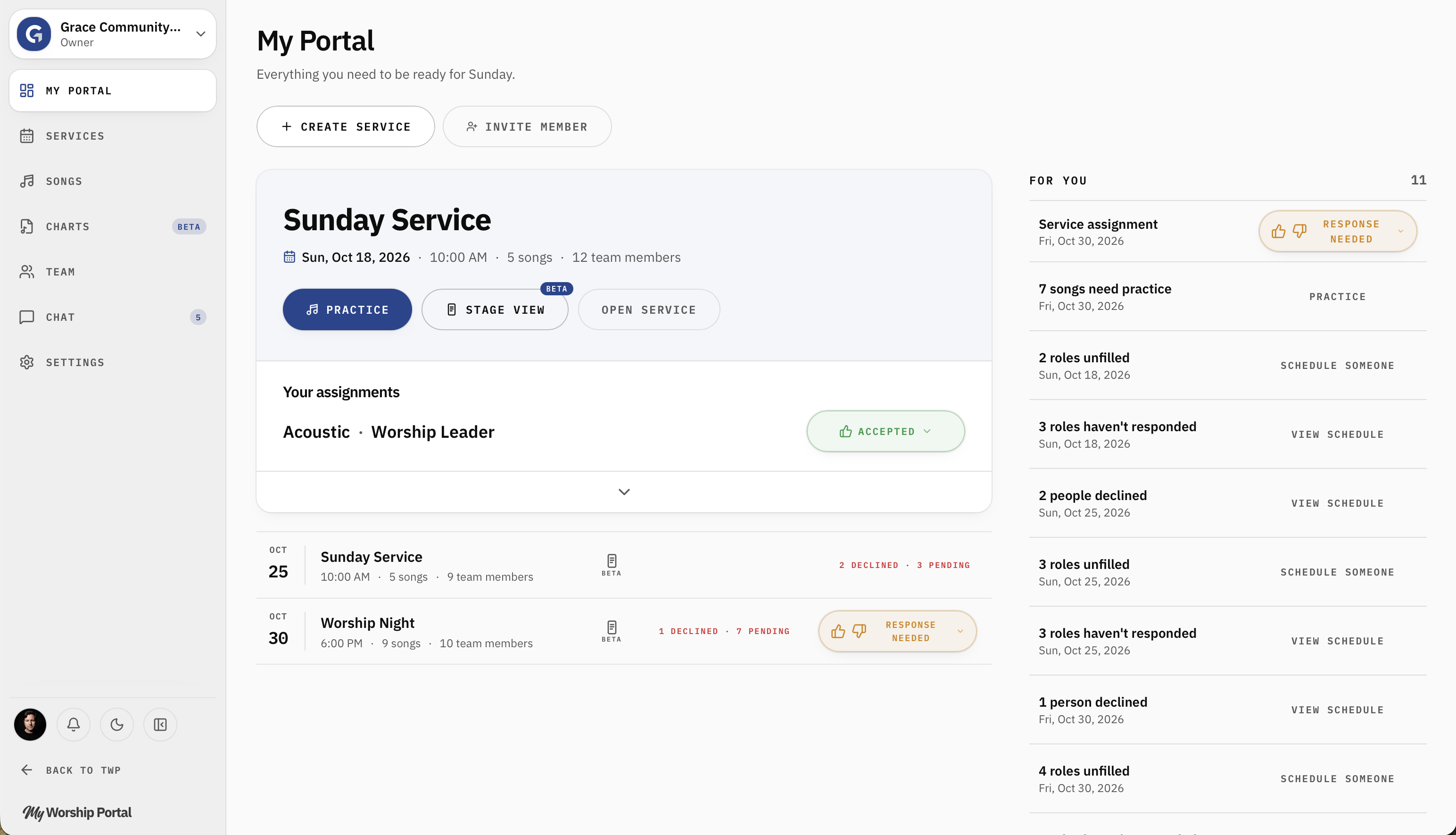The image size is (1456, 835).
Task: Click the Sunday Service heading
Action: pos(387,220)
